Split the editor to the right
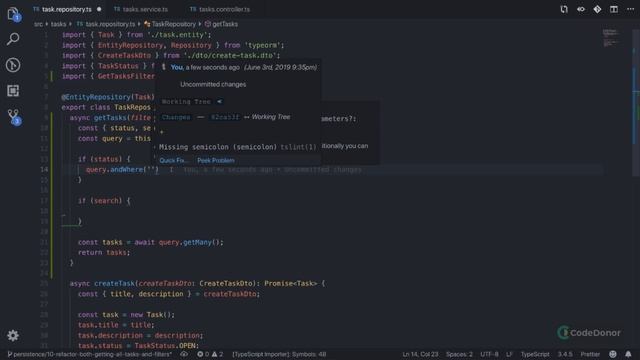Image resolution: width=640 pixels, height=360 pixels. (x=613, y=9)
